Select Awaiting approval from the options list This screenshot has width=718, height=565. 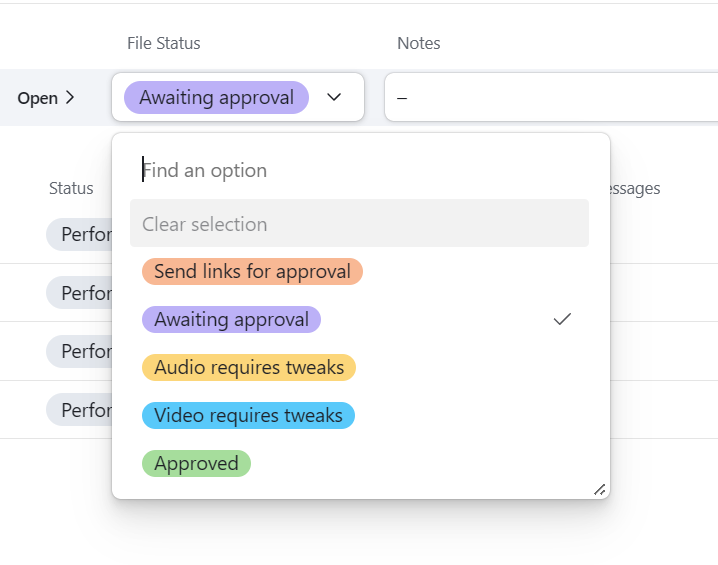pyautogui.click(x=231, y=319)
